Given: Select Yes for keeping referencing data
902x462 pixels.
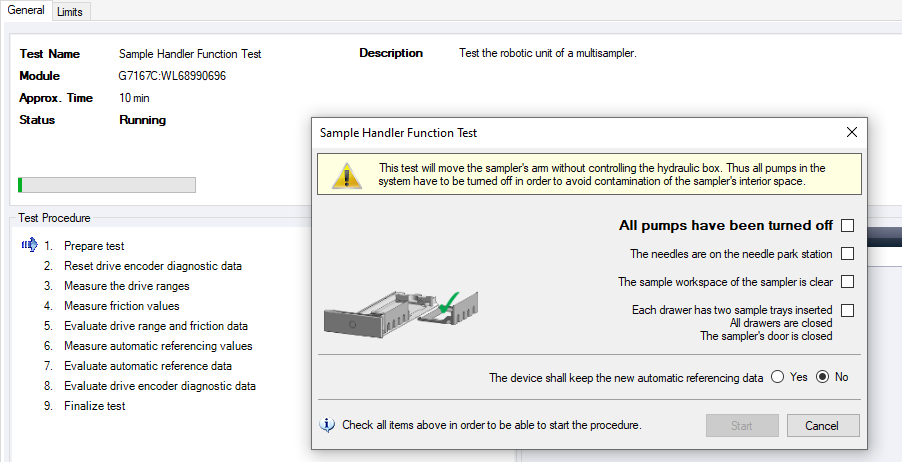Looking at the screenshot, I should click(x=776, y=378).
